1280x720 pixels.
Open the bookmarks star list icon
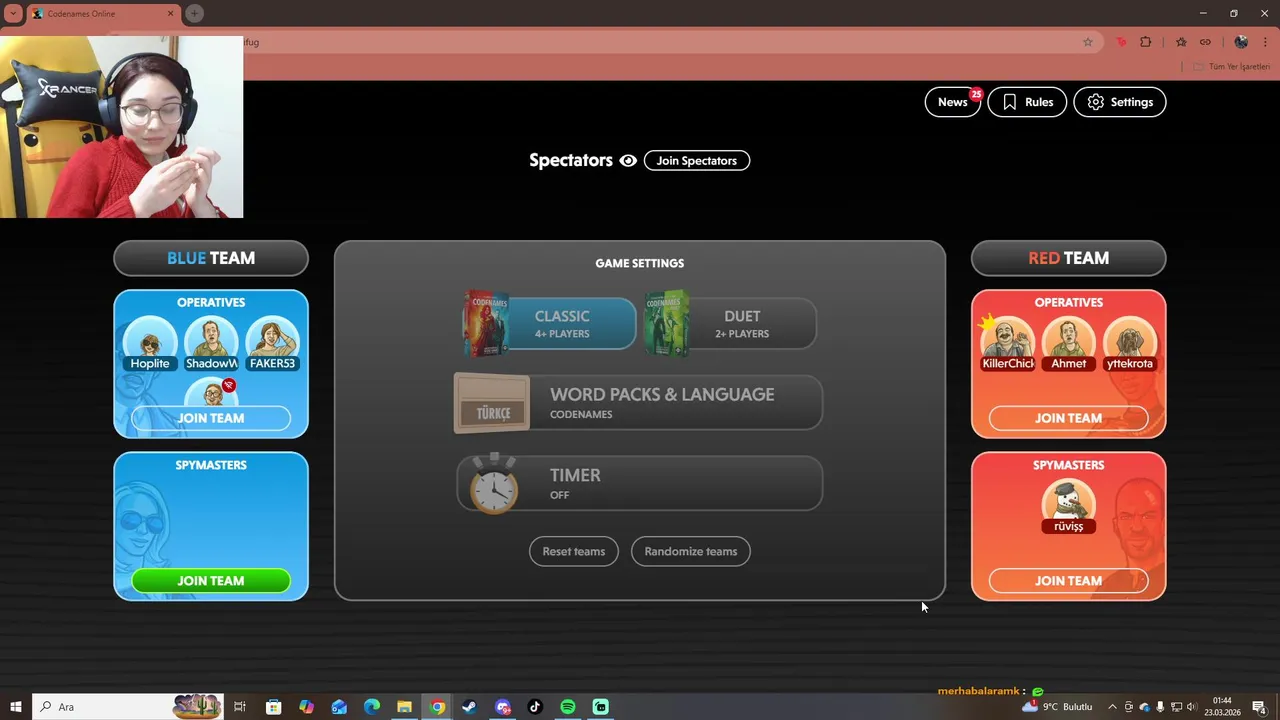point(1181,42)
